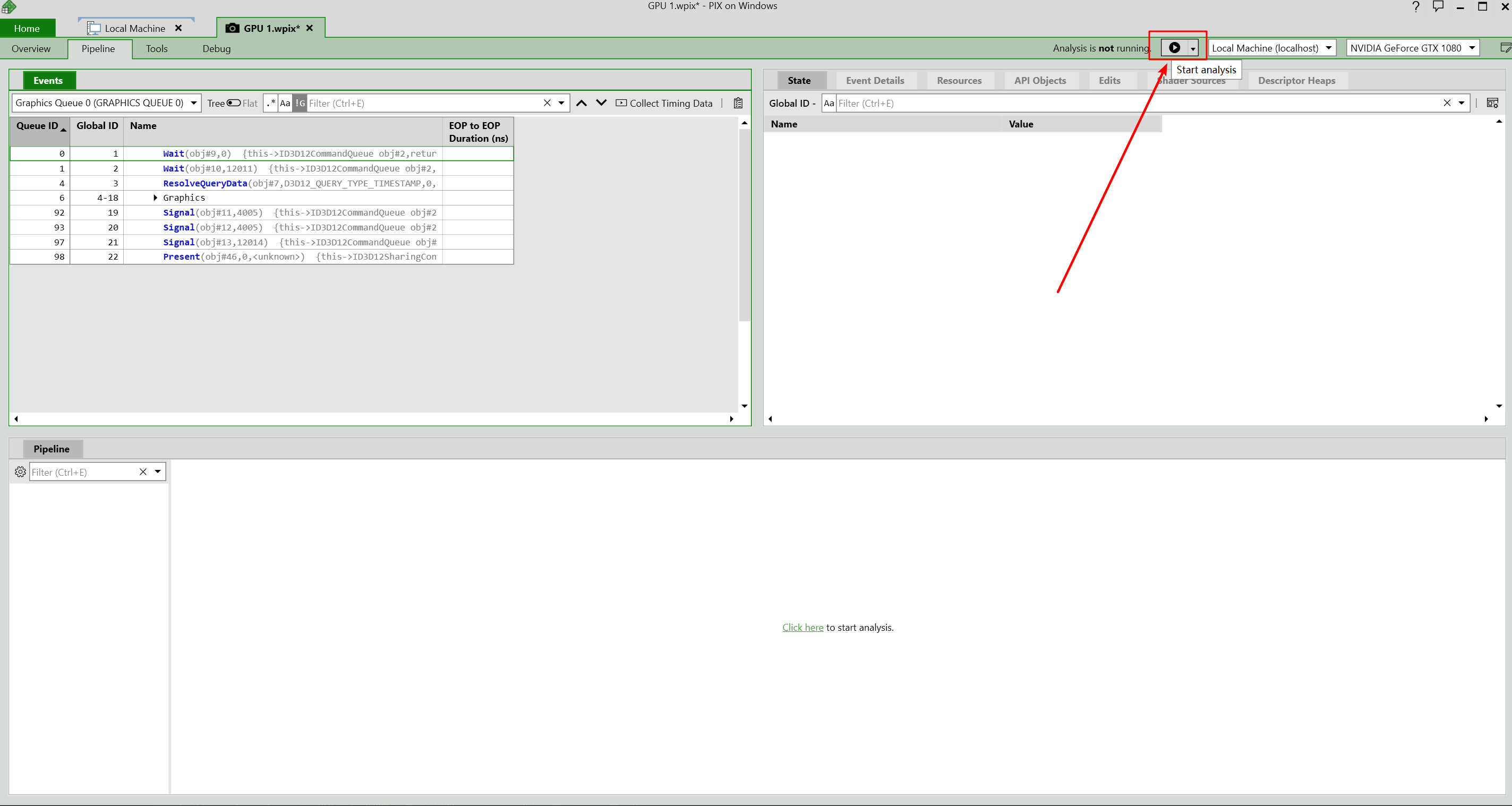This screenshot has width=1512, height=806.
Task: Select the Signal(obj#11,4005) event row
Action: (262, 212)
